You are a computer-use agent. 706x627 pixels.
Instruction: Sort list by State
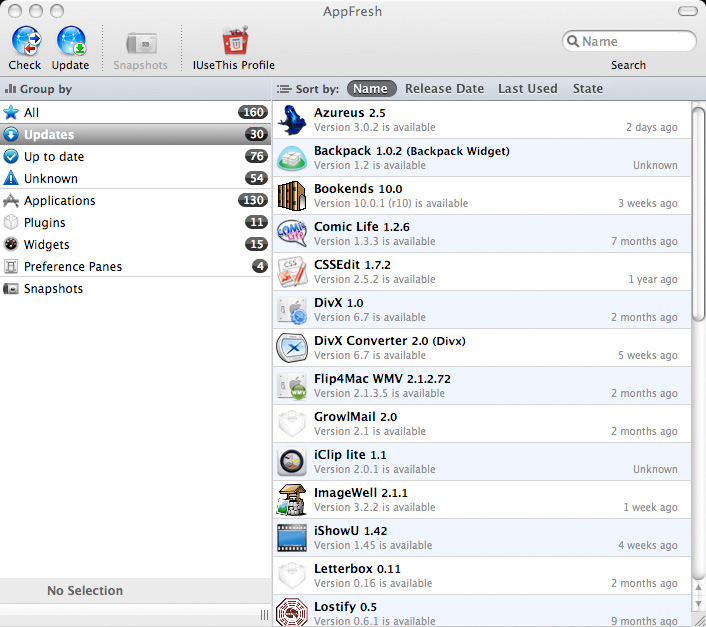(588, 89)
